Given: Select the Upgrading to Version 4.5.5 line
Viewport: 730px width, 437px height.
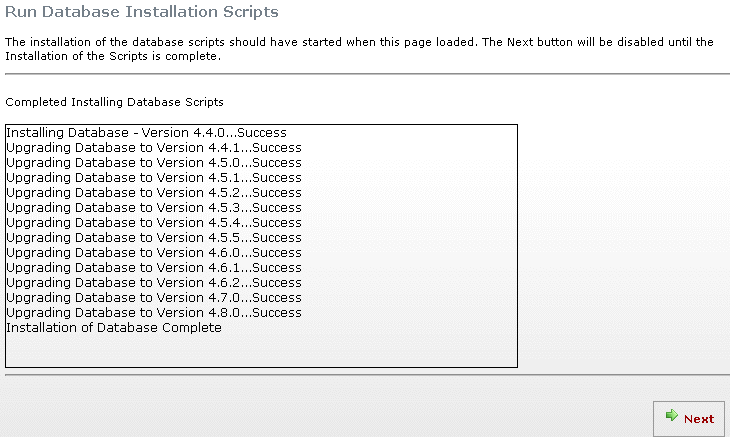Looking at the screenshot, I should 154,237.
